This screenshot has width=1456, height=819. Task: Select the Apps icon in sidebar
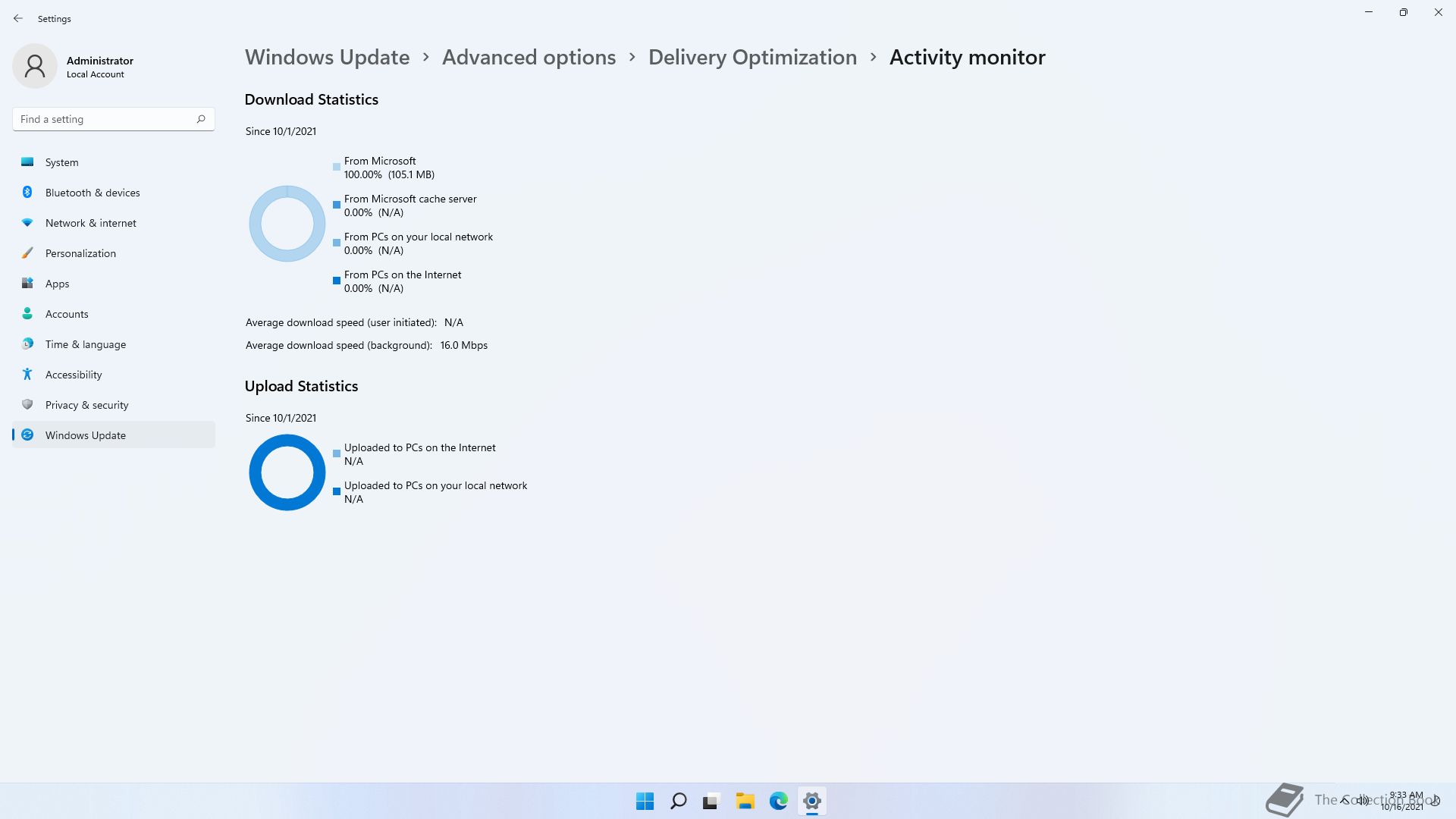click(27, 283)
